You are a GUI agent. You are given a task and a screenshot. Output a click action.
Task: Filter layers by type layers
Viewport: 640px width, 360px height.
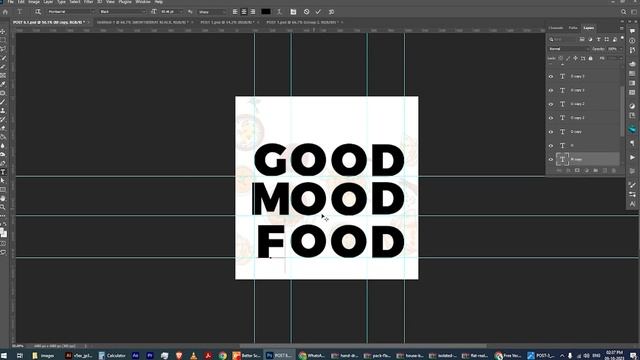599,39
